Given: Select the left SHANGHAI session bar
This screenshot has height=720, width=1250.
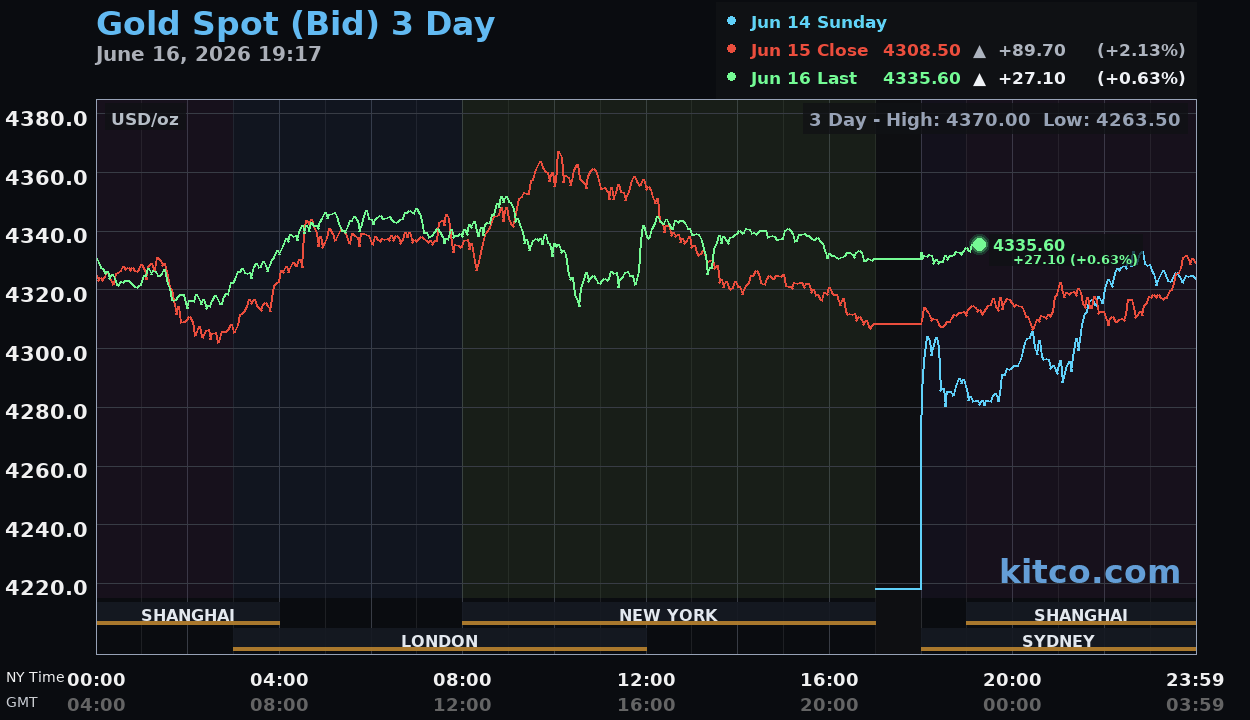Looking at the screenshot, I should tap(188, 613).
